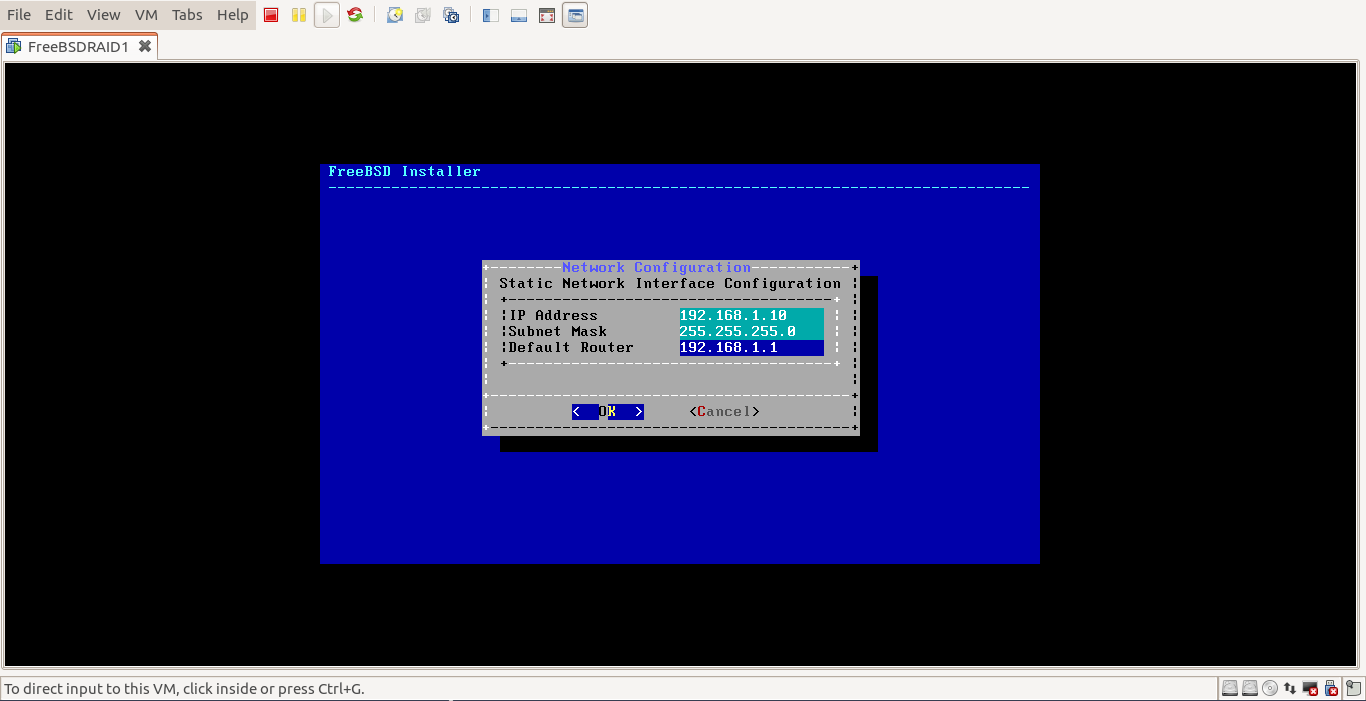Image resolution: width=1366 pixels, height=701 pixels.
Task: Click the IP Address field showing 192.168.1.10
Action: click(x=748, y=315)
